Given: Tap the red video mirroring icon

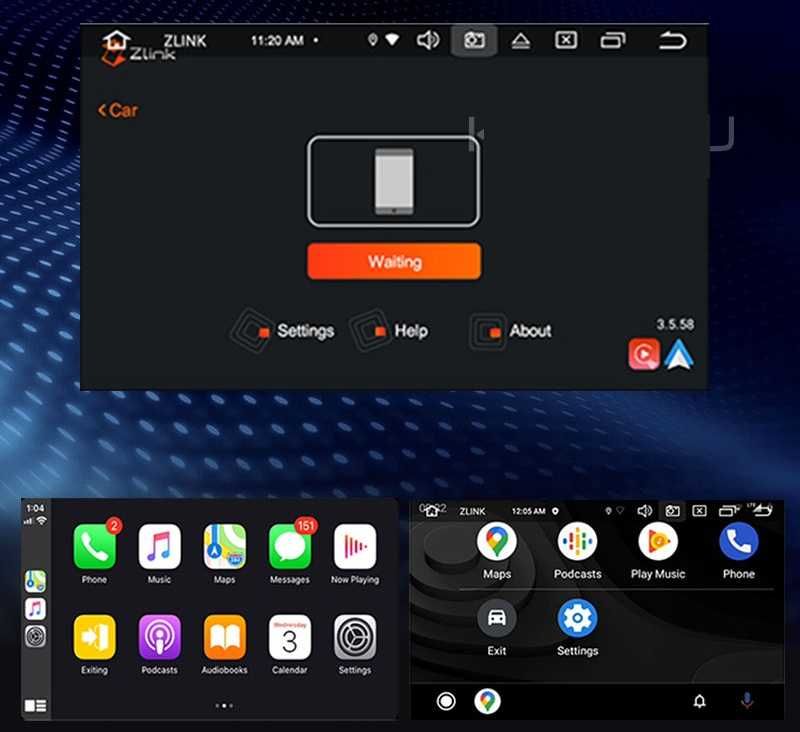Looking at the screenshot, I should (x=644, y=354).
